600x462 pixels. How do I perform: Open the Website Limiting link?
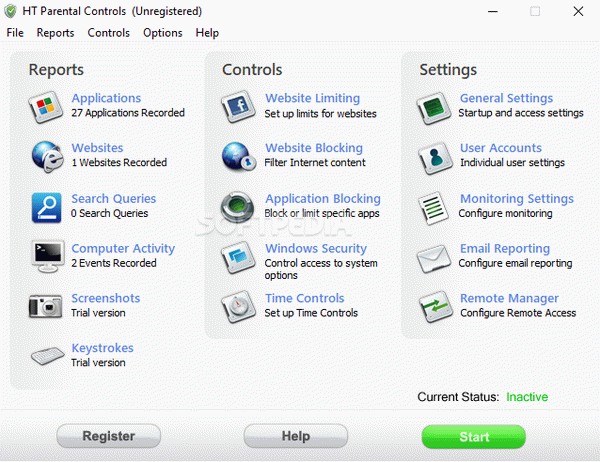tap(313, 98)
